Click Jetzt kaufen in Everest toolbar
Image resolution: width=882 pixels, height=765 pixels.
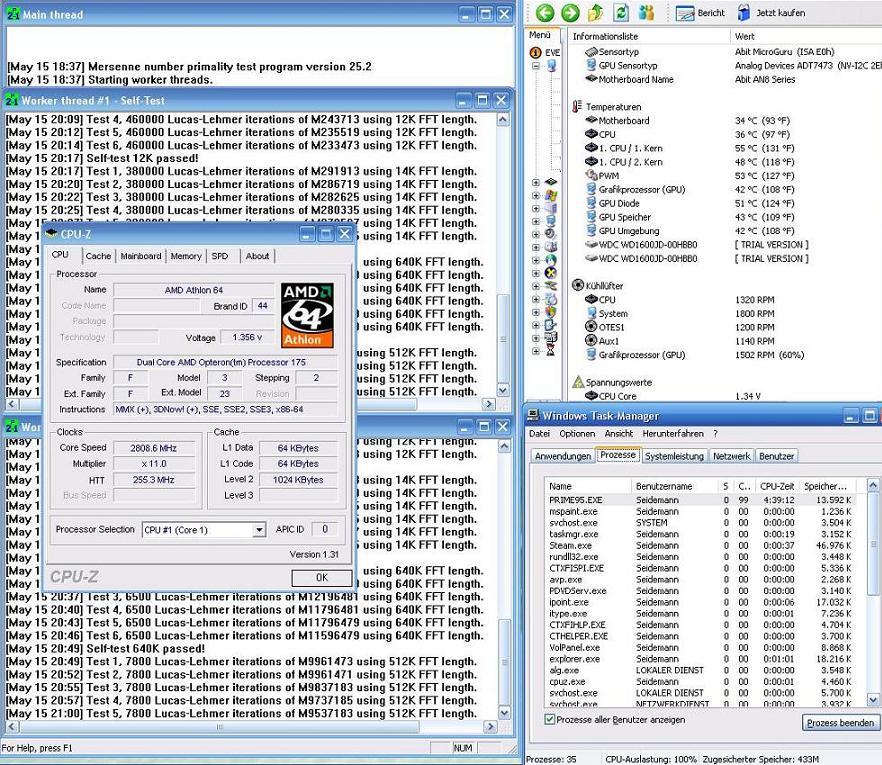771,12
